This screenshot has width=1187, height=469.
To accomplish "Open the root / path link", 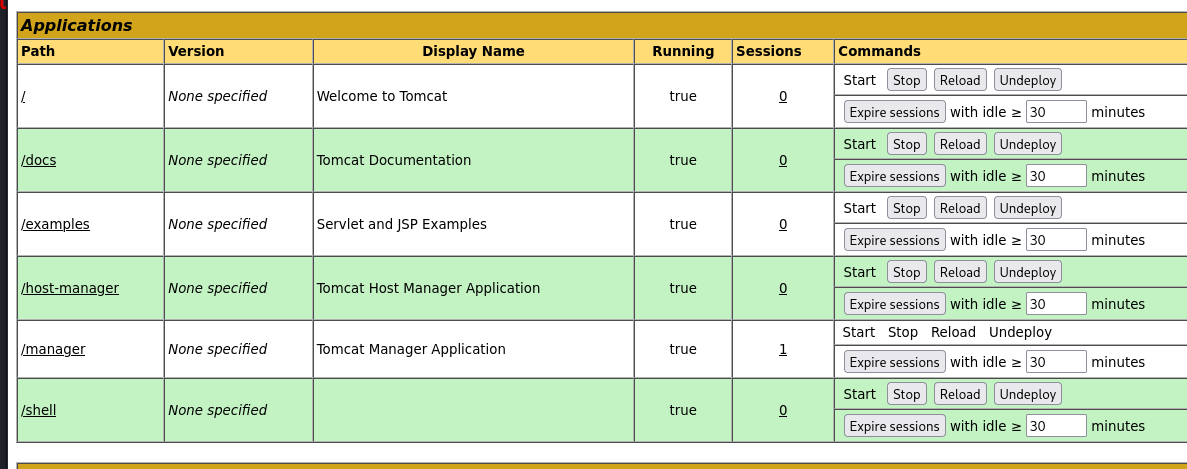I will (24, 96).
